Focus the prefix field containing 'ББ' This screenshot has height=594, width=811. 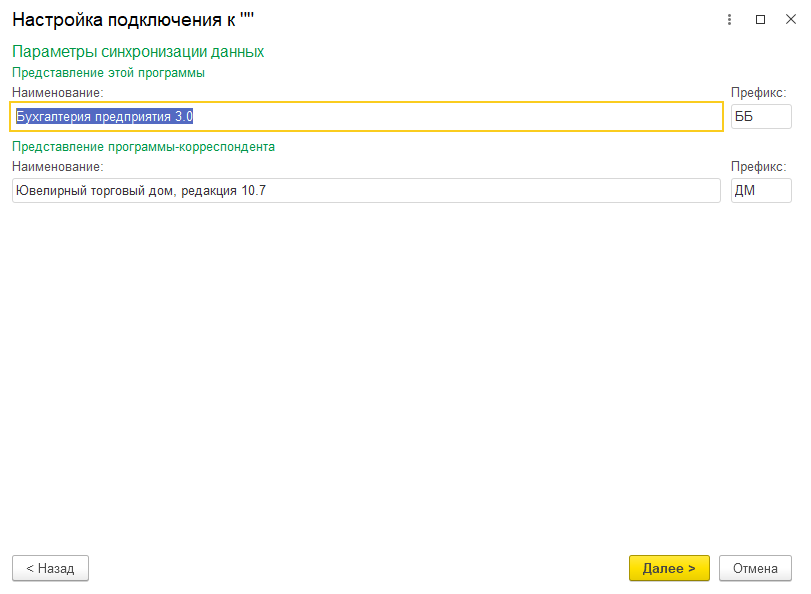tap(761, 116)
